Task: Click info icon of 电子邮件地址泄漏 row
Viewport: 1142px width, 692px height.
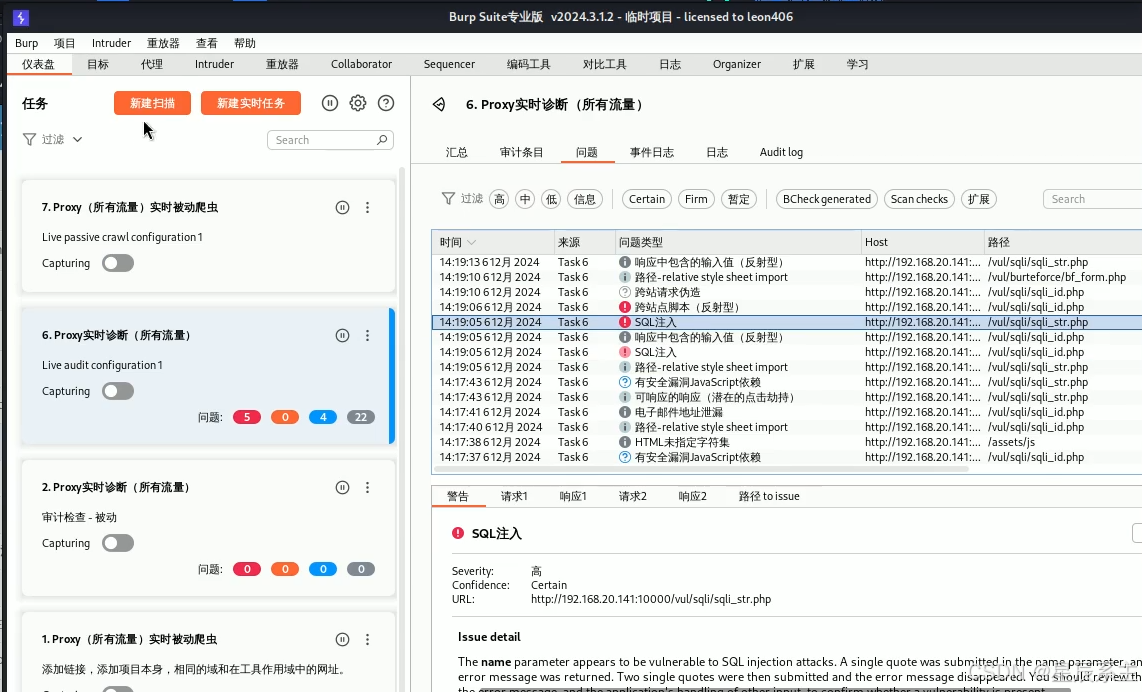Action: point(624,412)
